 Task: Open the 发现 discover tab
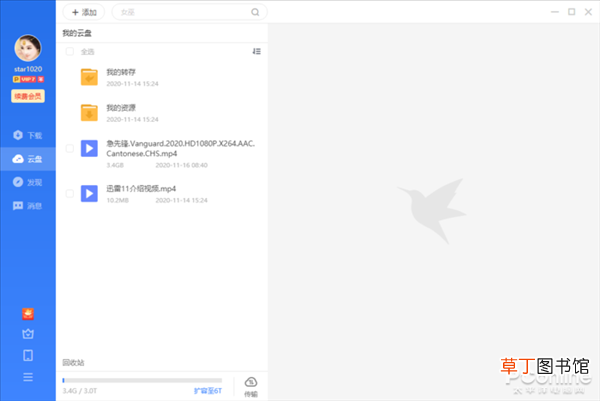click(28, 182)
